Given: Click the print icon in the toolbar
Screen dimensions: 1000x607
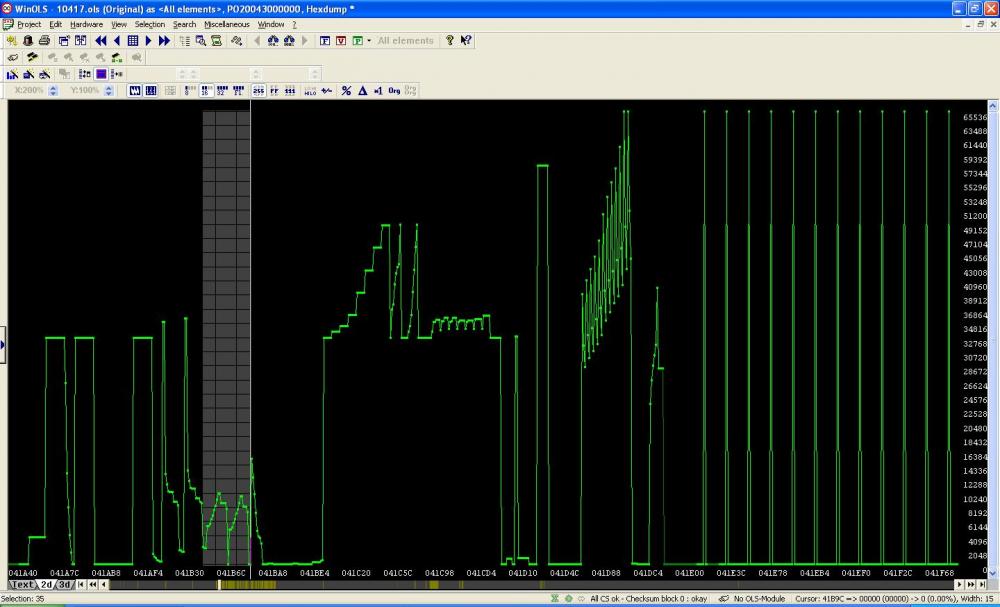Looking at the screenshot, I should pos(44,41).
